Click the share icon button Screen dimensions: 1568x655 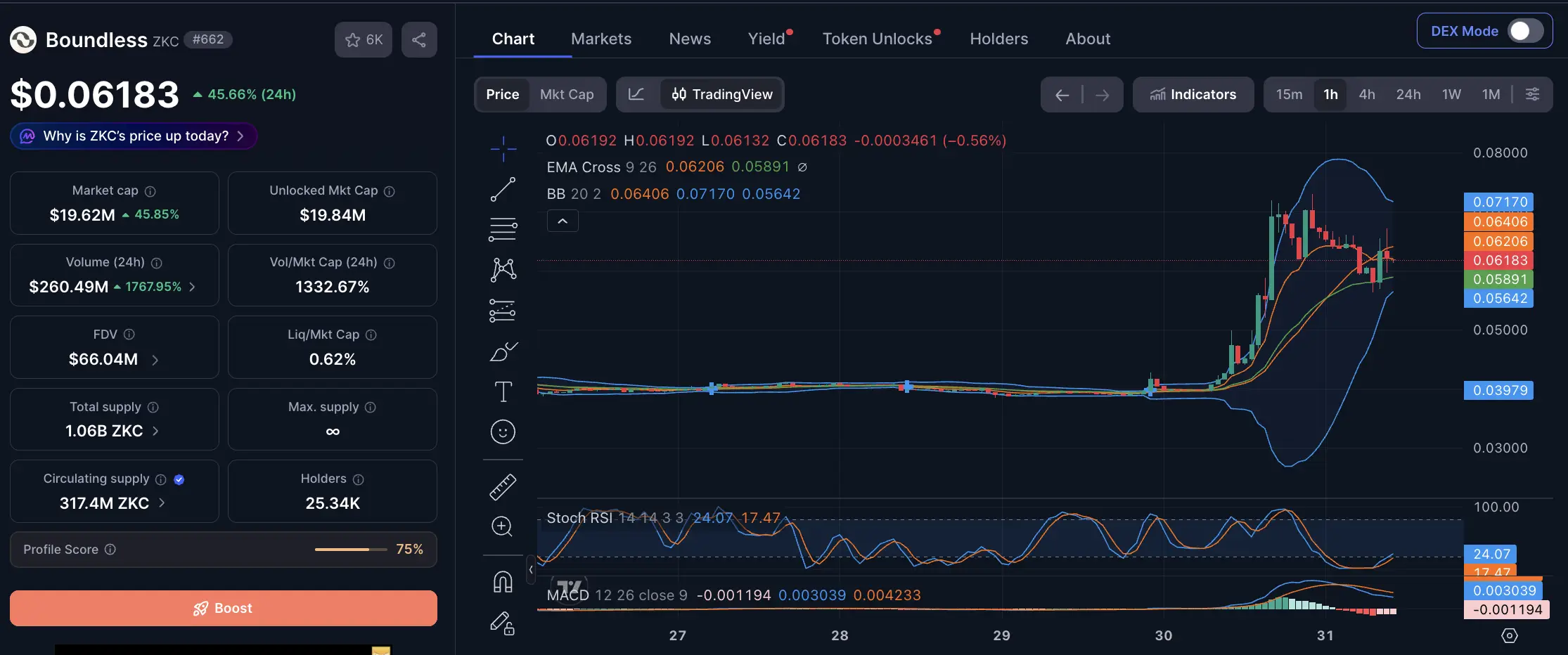(419, 39)
